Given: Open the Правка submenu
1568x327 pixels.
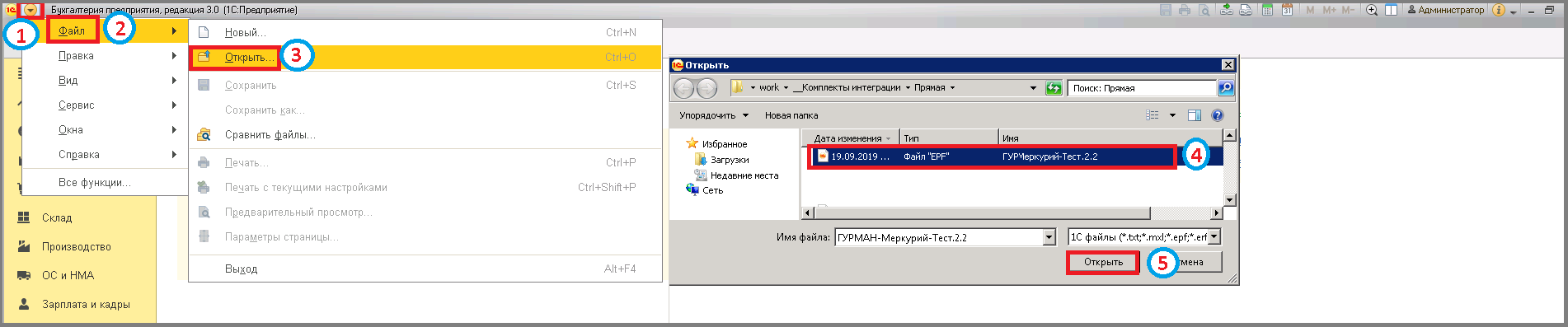Looking at the screenshot, I should coord(106,55).
